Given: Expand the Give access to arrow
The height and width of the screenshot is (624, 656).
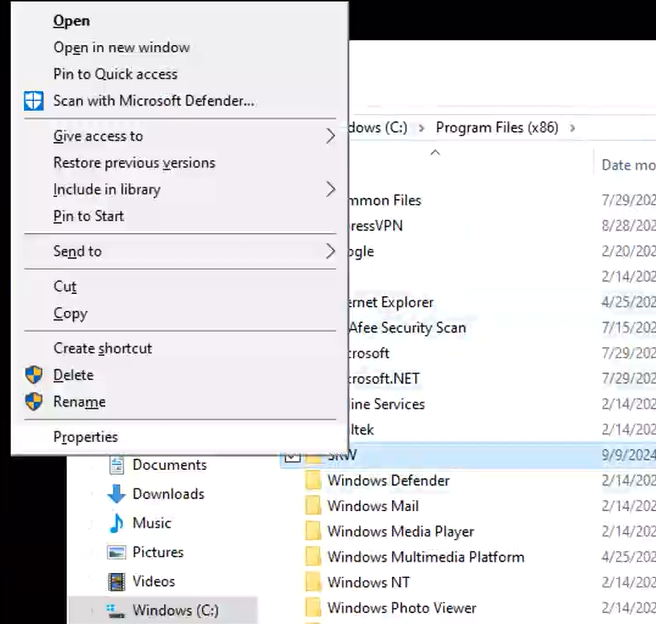Looking at the screenshot, I should coord(331,136).
